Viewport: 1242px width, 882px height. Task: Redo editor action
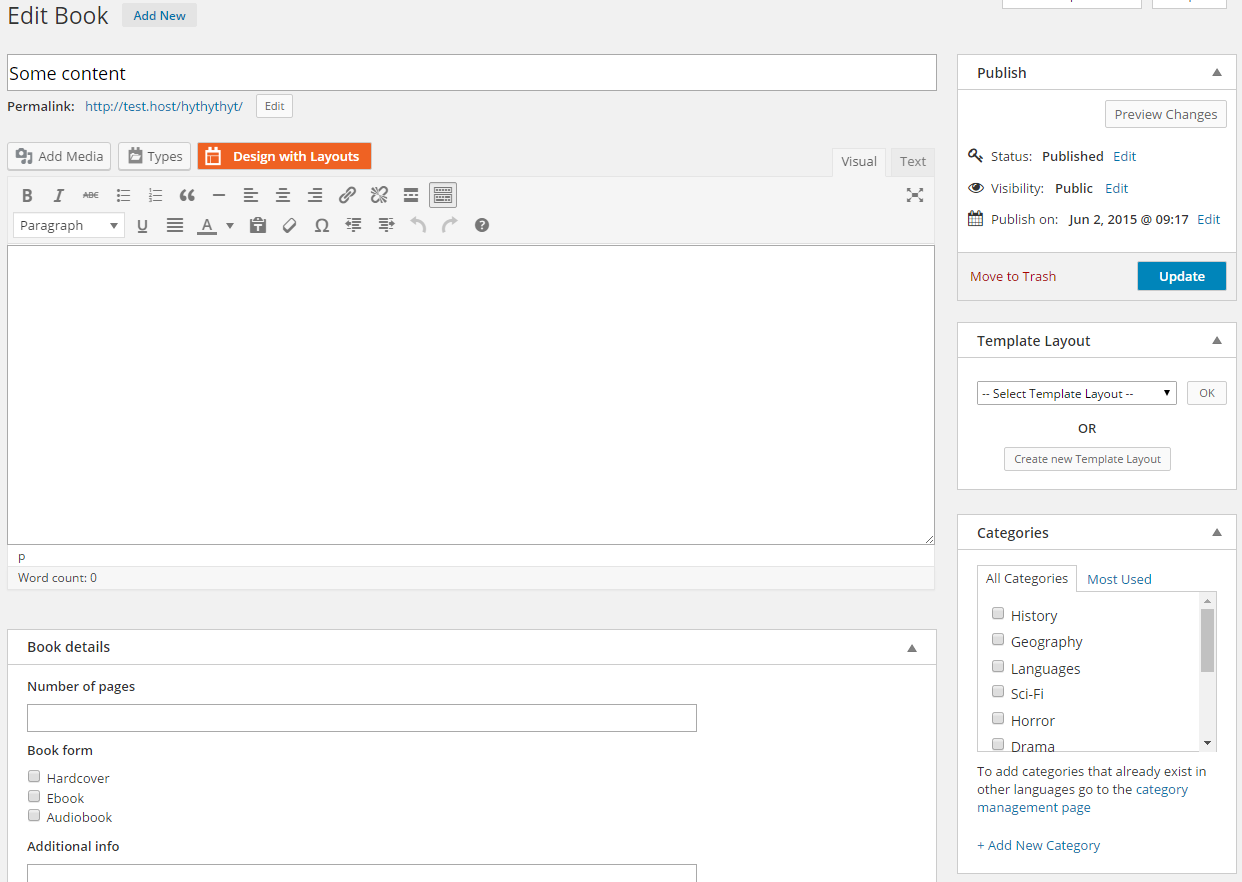coord(450,225)
